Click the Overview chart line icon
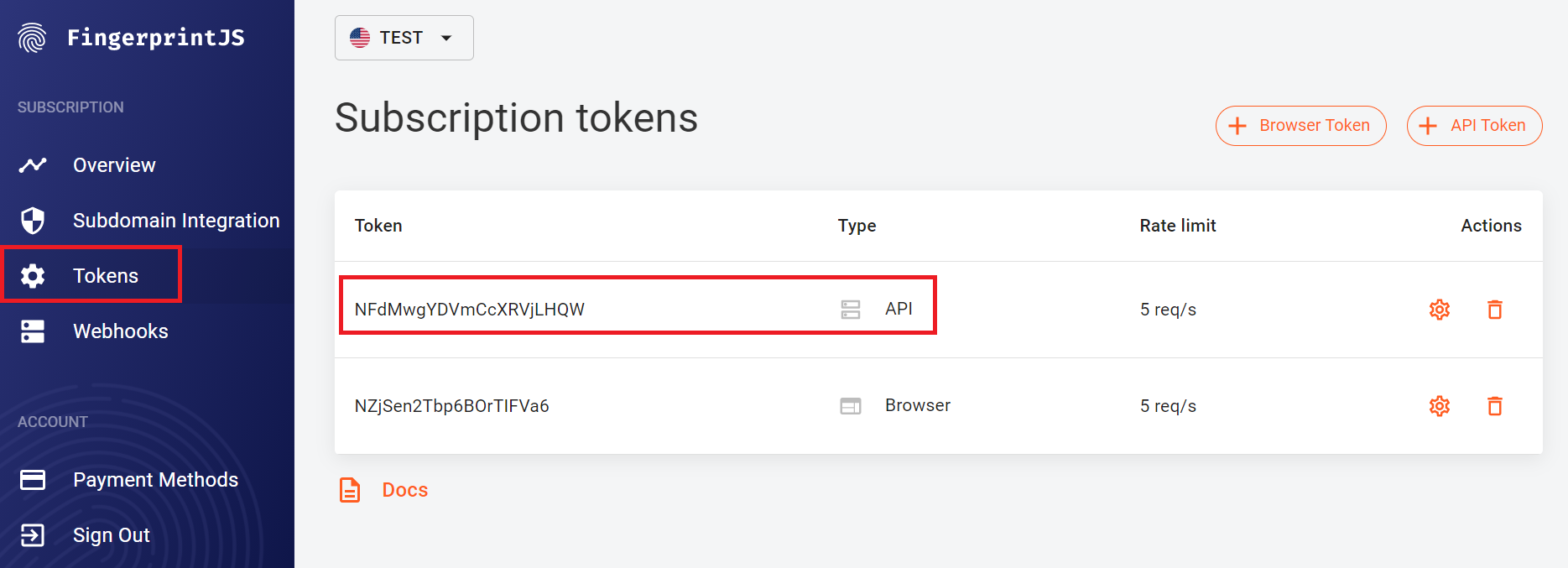 point(33,165)
